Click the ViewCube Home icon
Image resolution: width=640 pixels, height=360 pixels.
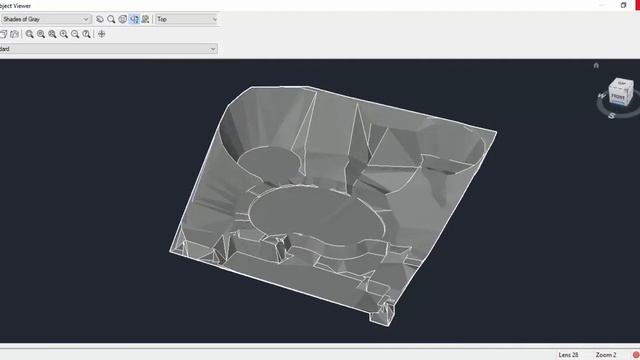(x=596, y=65)
